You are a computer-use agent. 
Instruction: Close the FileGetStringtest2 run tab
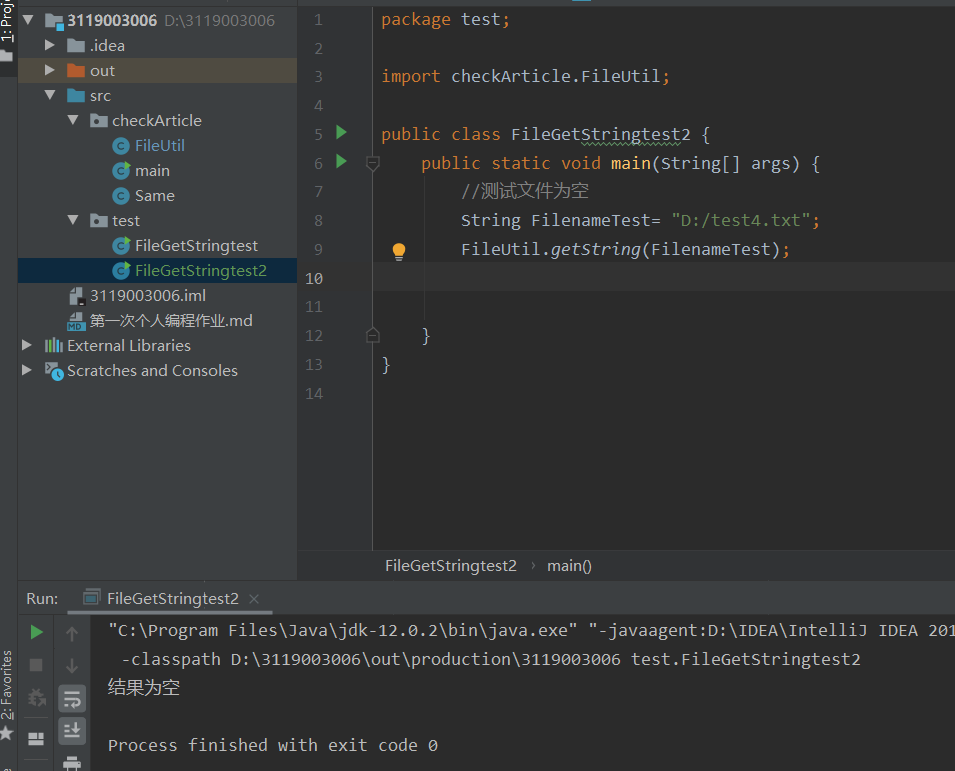point(254,599)
